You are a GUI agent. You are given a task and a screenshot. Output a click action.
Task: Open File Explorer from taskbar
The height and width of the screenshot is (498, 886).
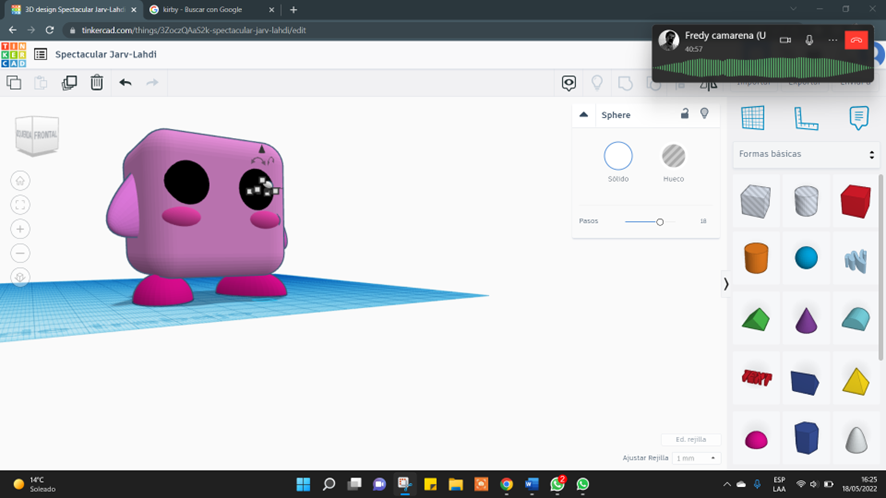click(455, 484)
